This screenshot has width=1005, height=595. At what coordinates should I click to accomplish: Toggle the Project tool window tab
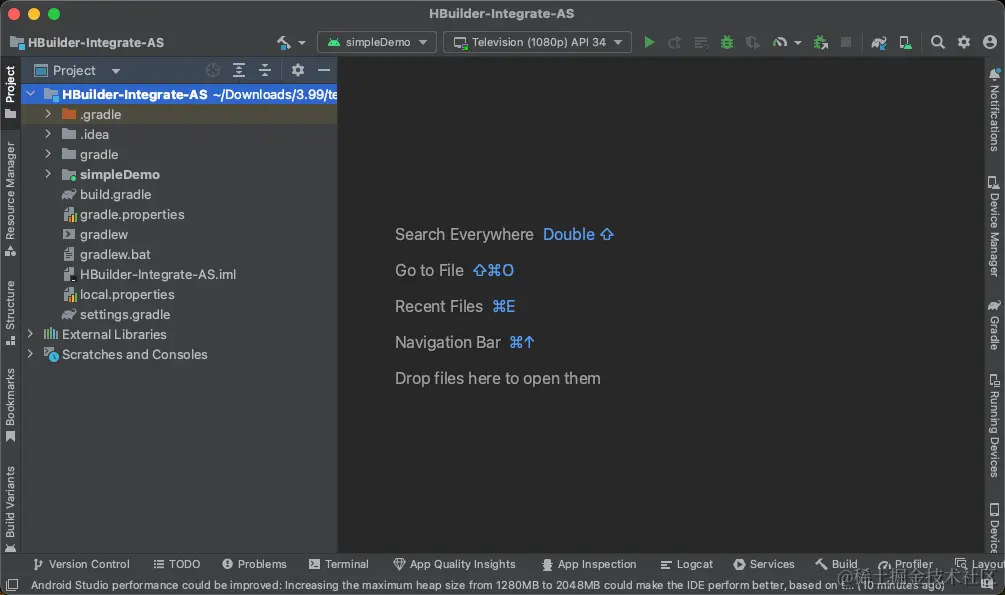pyautogui.click(x=10, y=92)
